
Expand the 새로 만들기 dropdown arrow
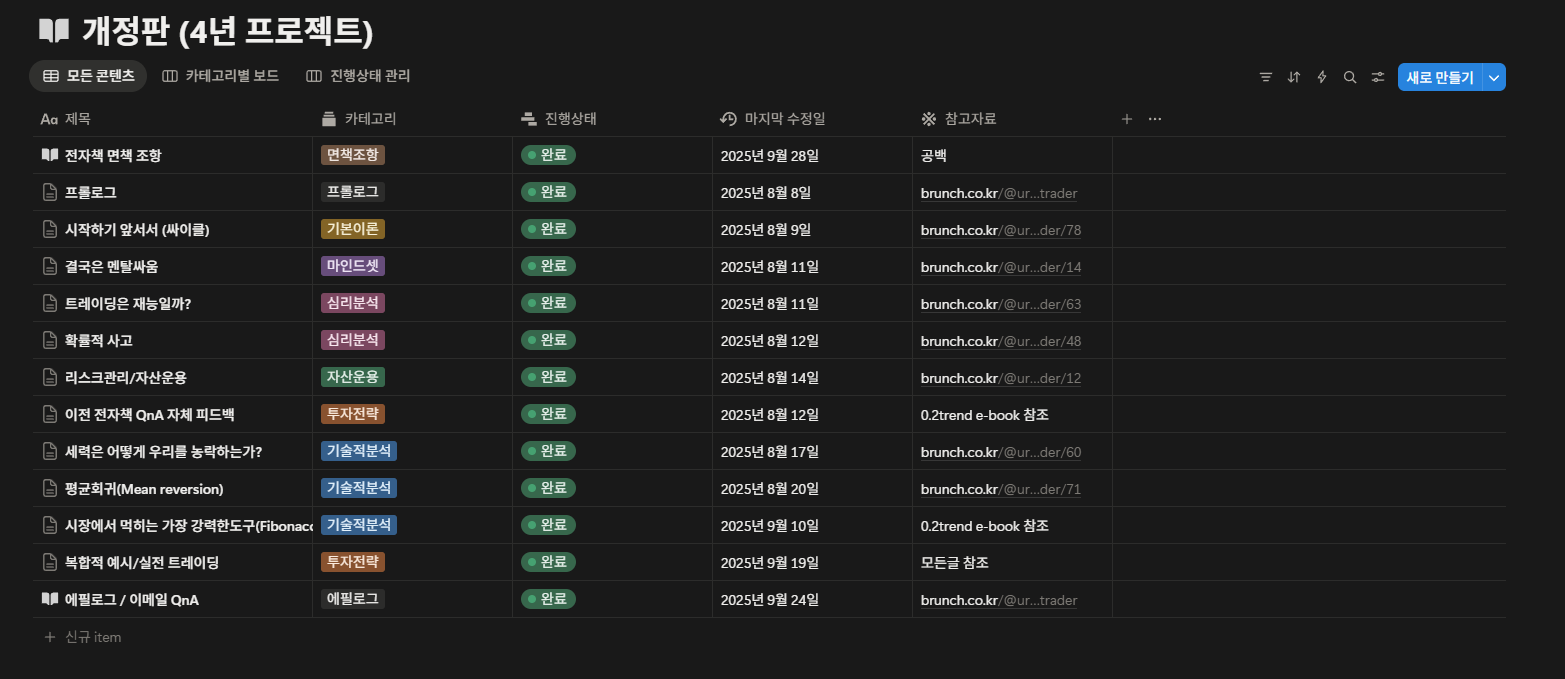[x=1494, y=77]
